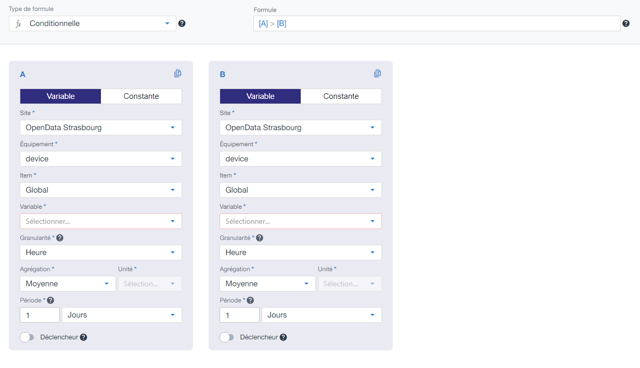The width and height of the screenshot is (640, 368).
Task: Open Jours period unit dropdown in card A
Action: pos(122,315)
